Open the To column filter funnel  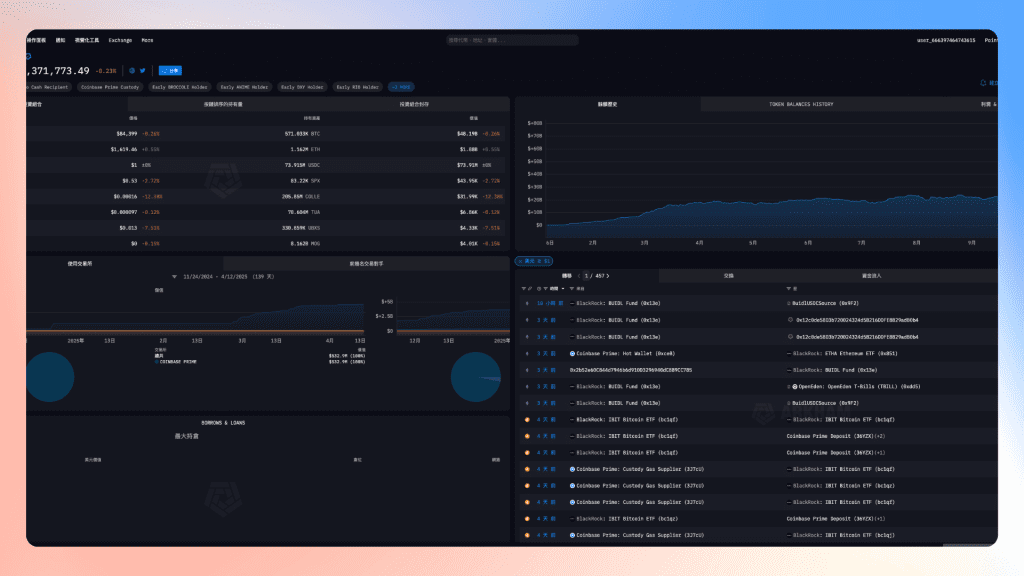789,289
